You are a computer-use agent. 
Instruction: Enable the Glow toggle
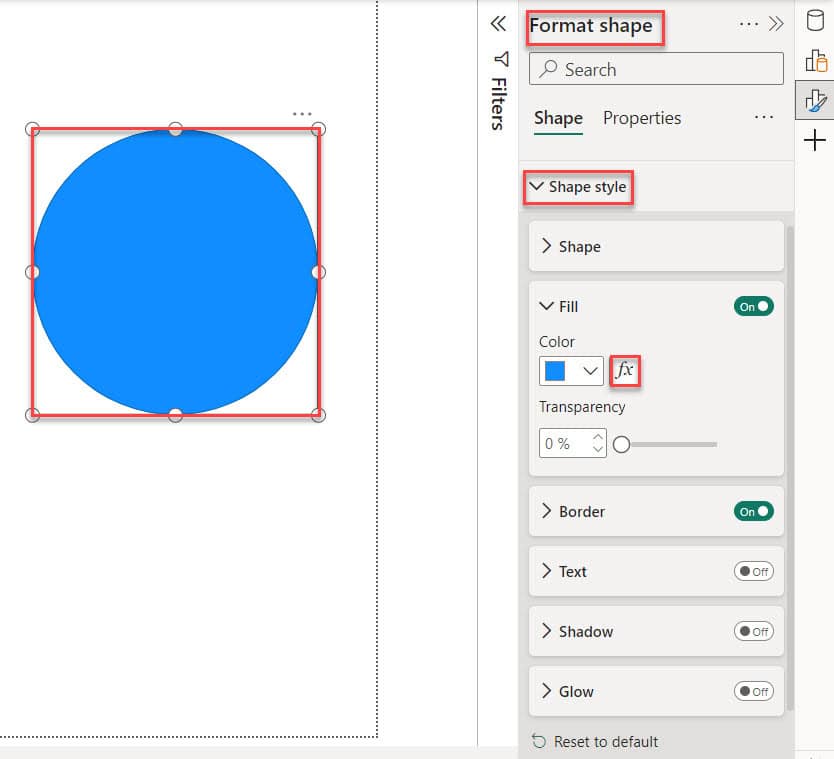[x=754, y=691]
